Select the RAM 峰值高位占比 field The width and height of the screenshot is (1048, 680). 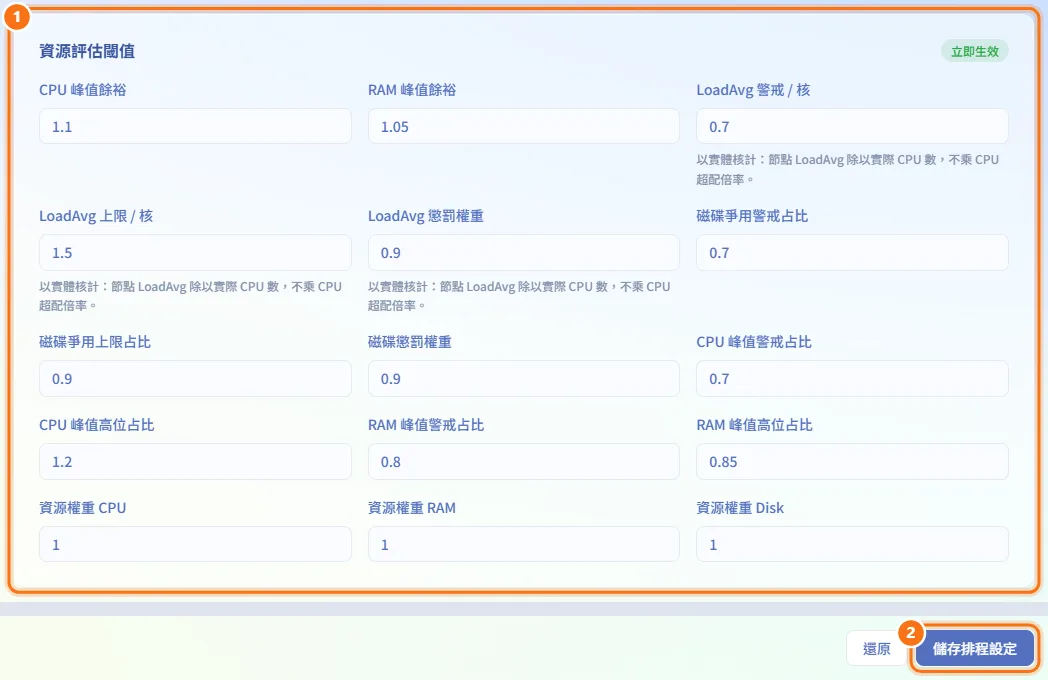click(852, 461)
